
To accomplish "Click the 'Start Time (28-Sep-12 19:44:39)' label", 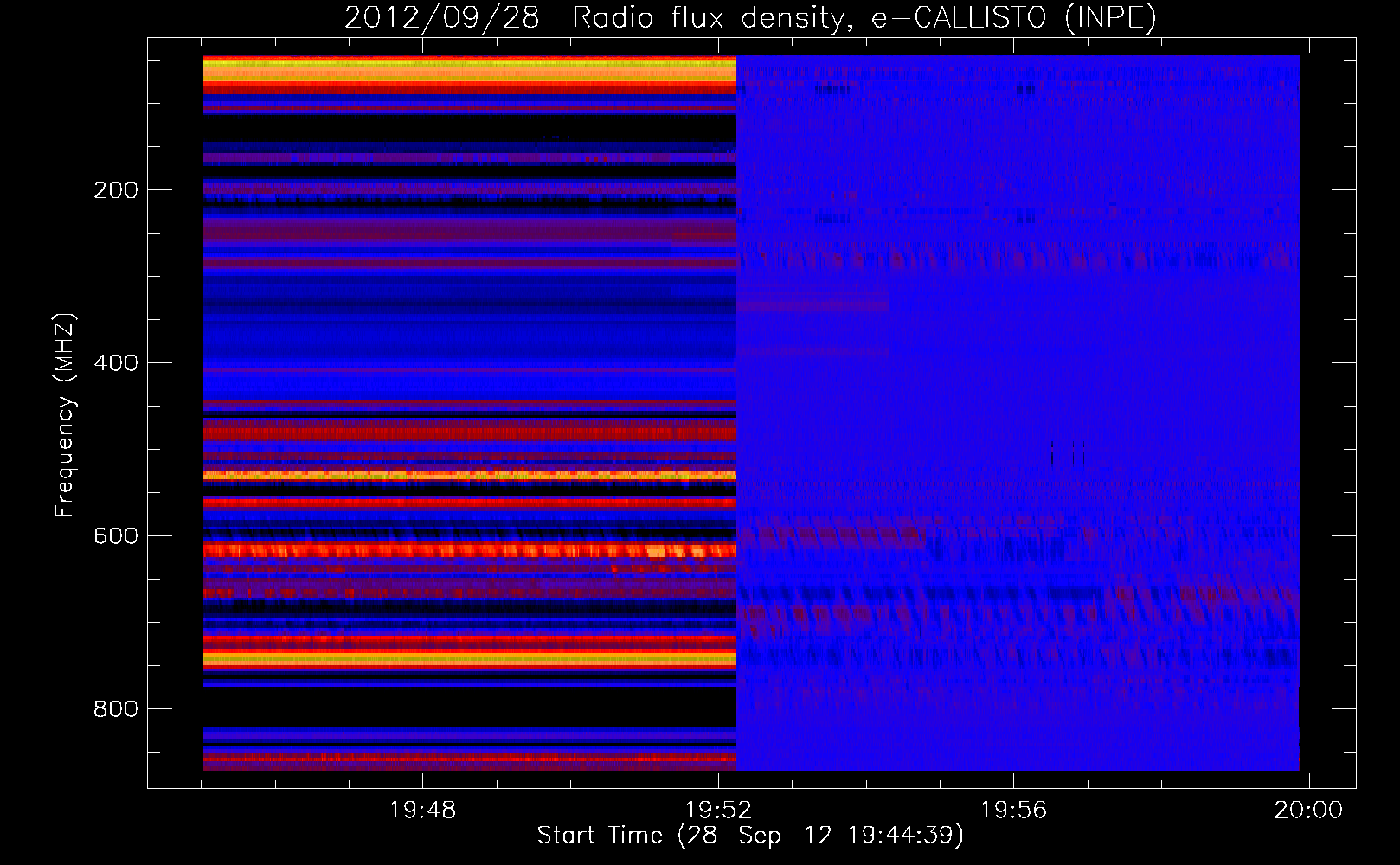I will pyautogui.click(x=750, y=836).
